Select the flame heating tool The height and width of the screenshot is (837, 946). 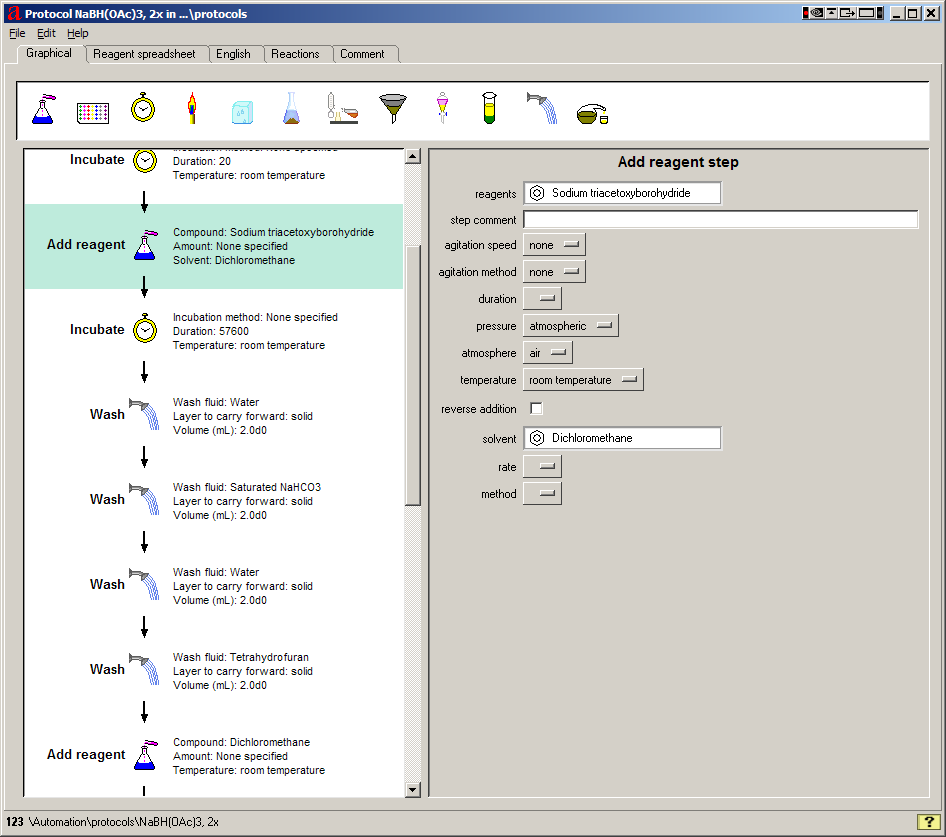point(192,109)
